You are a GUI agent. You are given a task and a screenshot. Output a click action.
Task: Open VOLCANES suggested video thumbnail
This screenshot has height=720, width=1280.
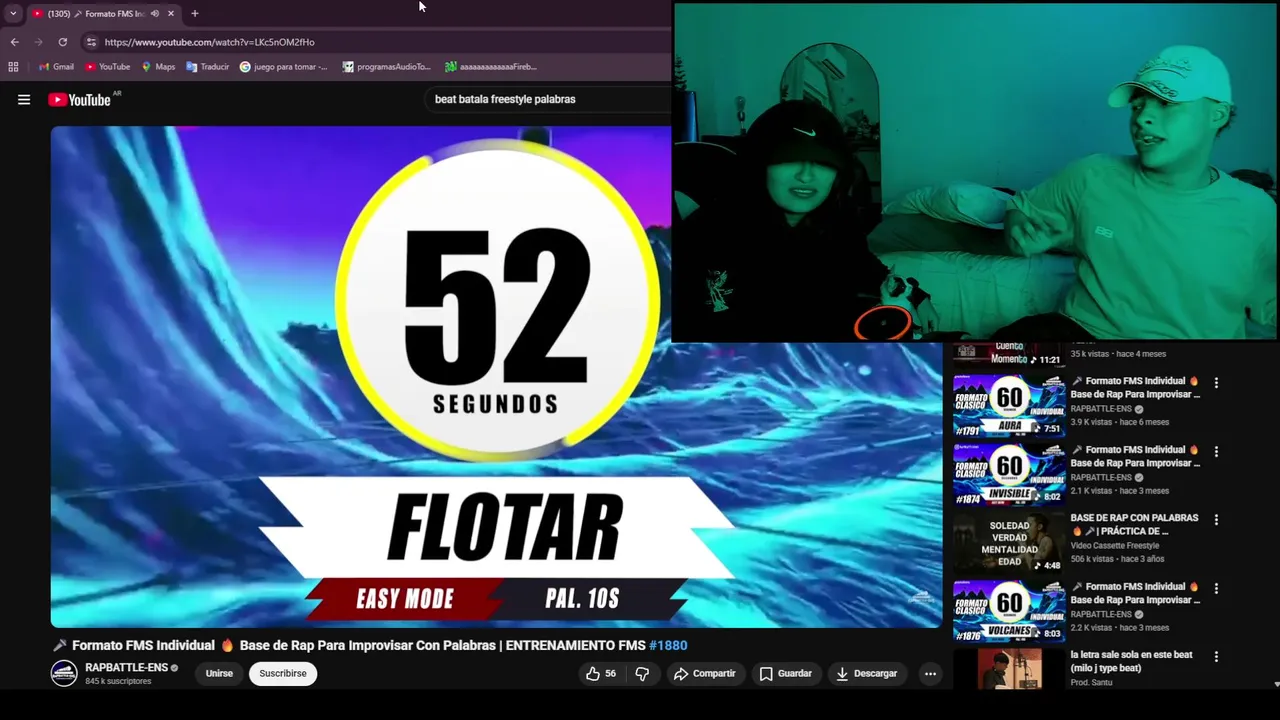point(1009,611)
